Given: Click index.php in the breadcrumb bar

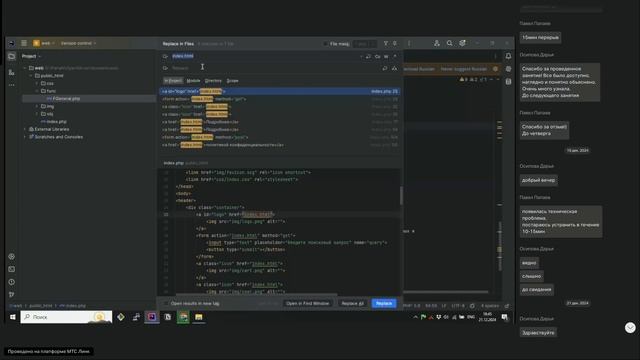Looking at the screenshot, I should pos(73,306).
